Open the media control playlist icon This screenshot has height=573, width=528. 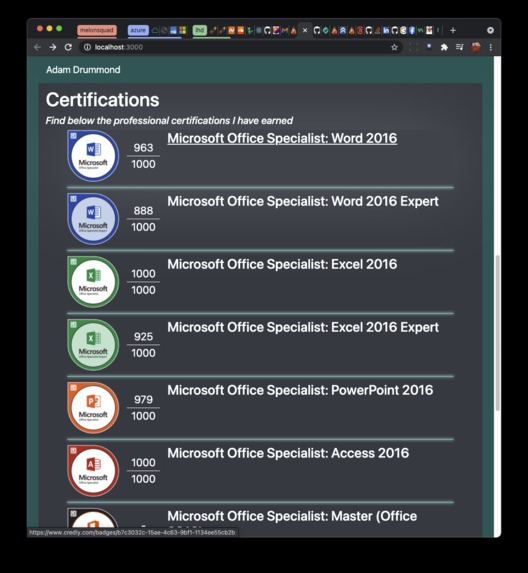click(460, 47)
